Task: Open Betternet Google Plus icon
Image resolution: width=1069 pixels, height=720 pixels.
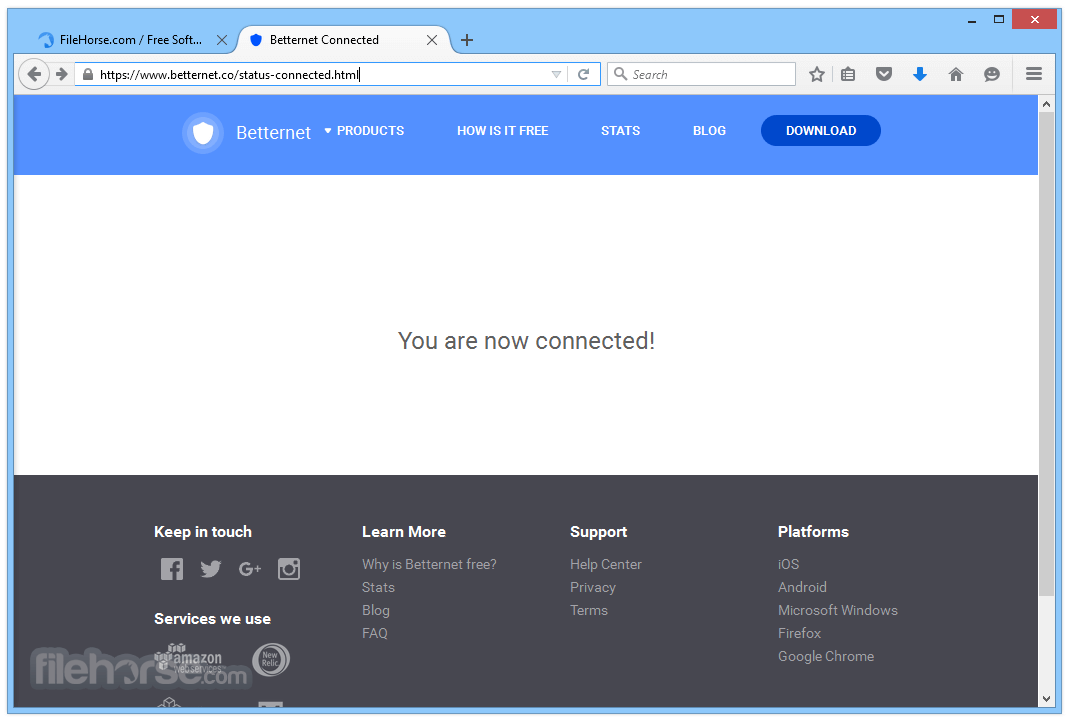Action: pos(250,569)
